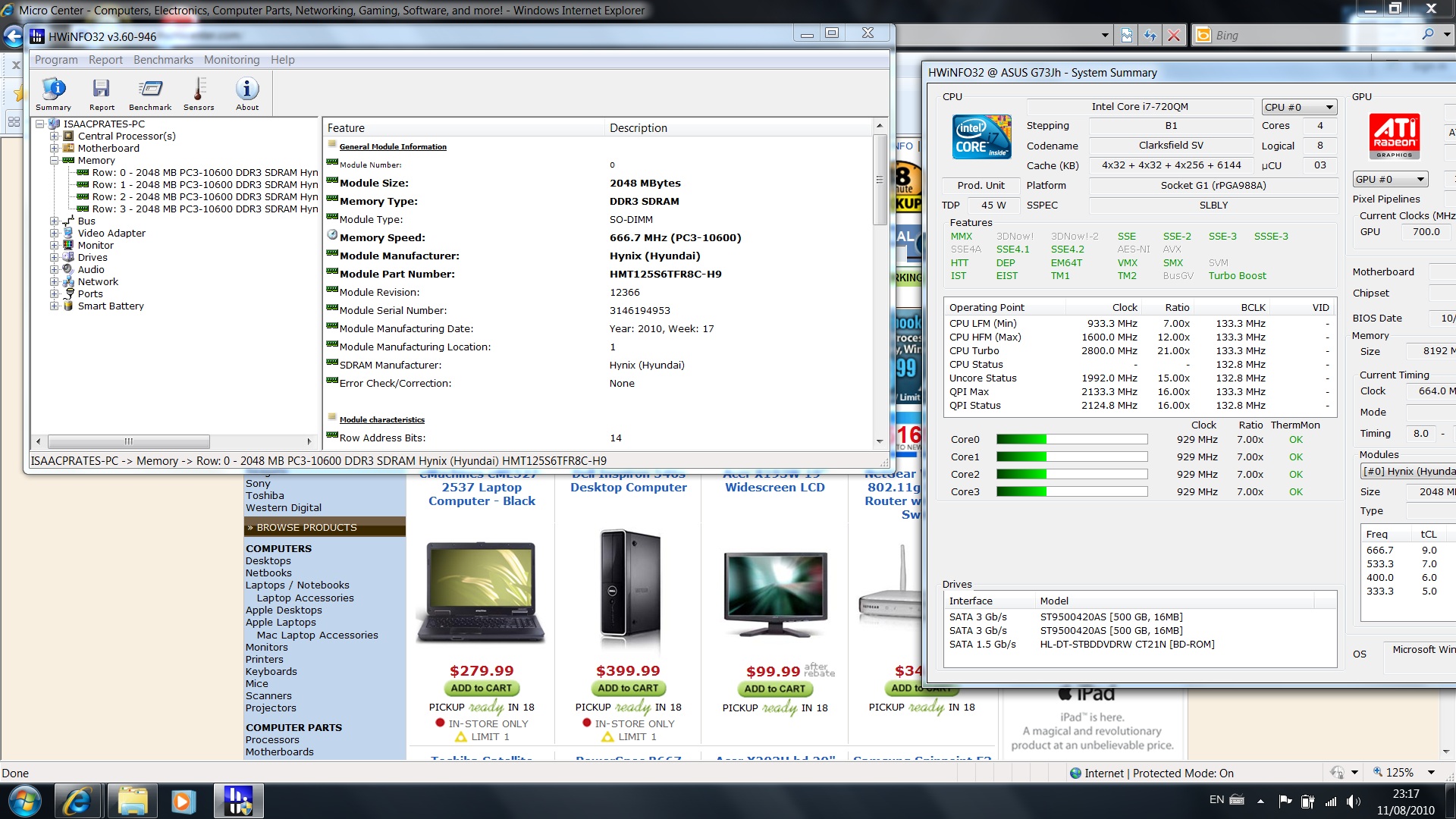Select the Ports tree item
1456x819 pixels.
click(90, 294)
